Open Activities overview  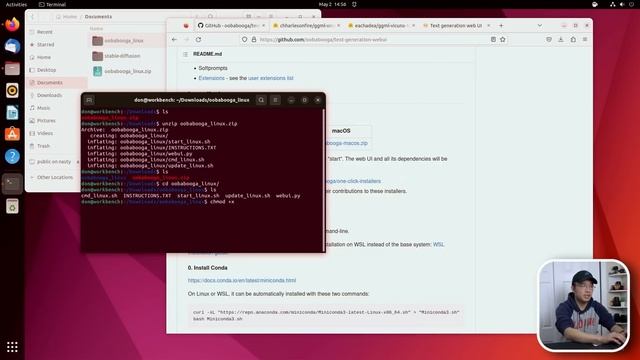(16, 4)
